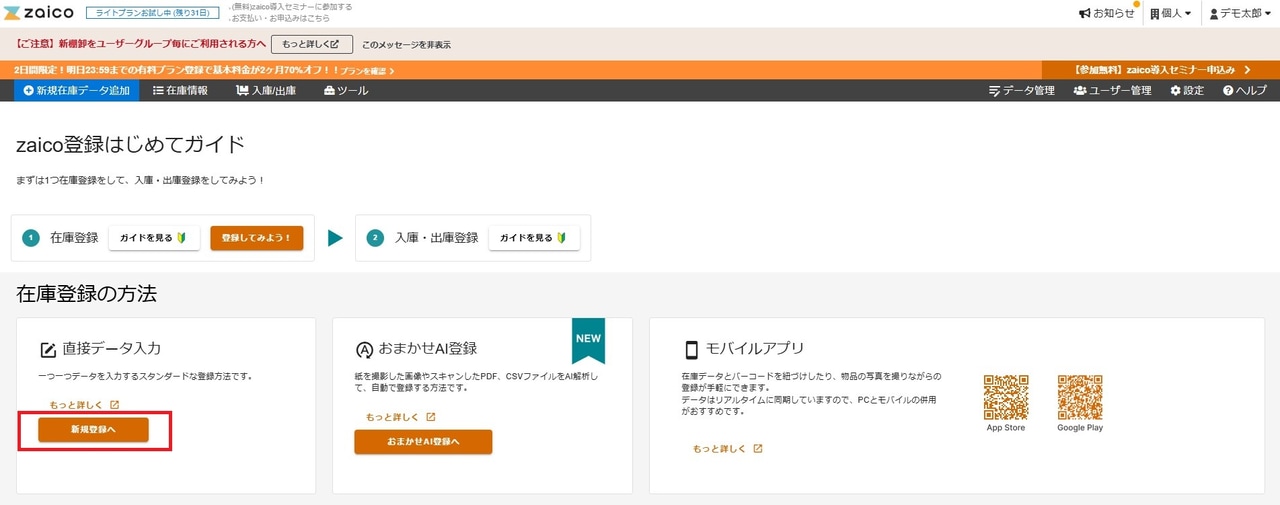The height and width of the screenshot is (505, 1280).
Task: Open the 在庫情報 menu
Action: pos(181,90)
